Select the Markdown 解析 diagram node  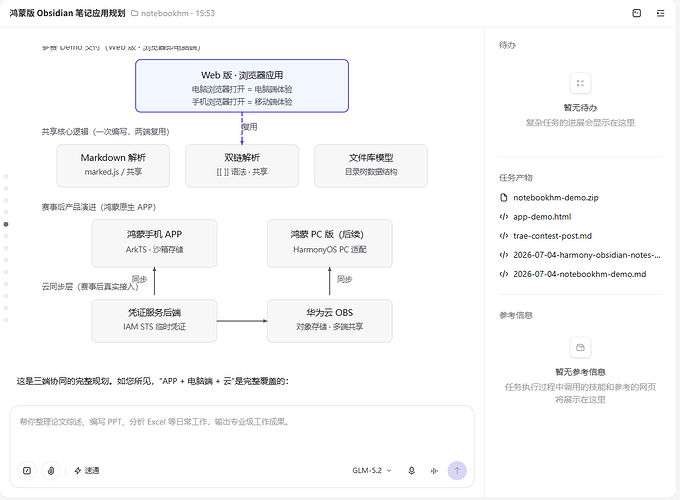coord(113,166)
